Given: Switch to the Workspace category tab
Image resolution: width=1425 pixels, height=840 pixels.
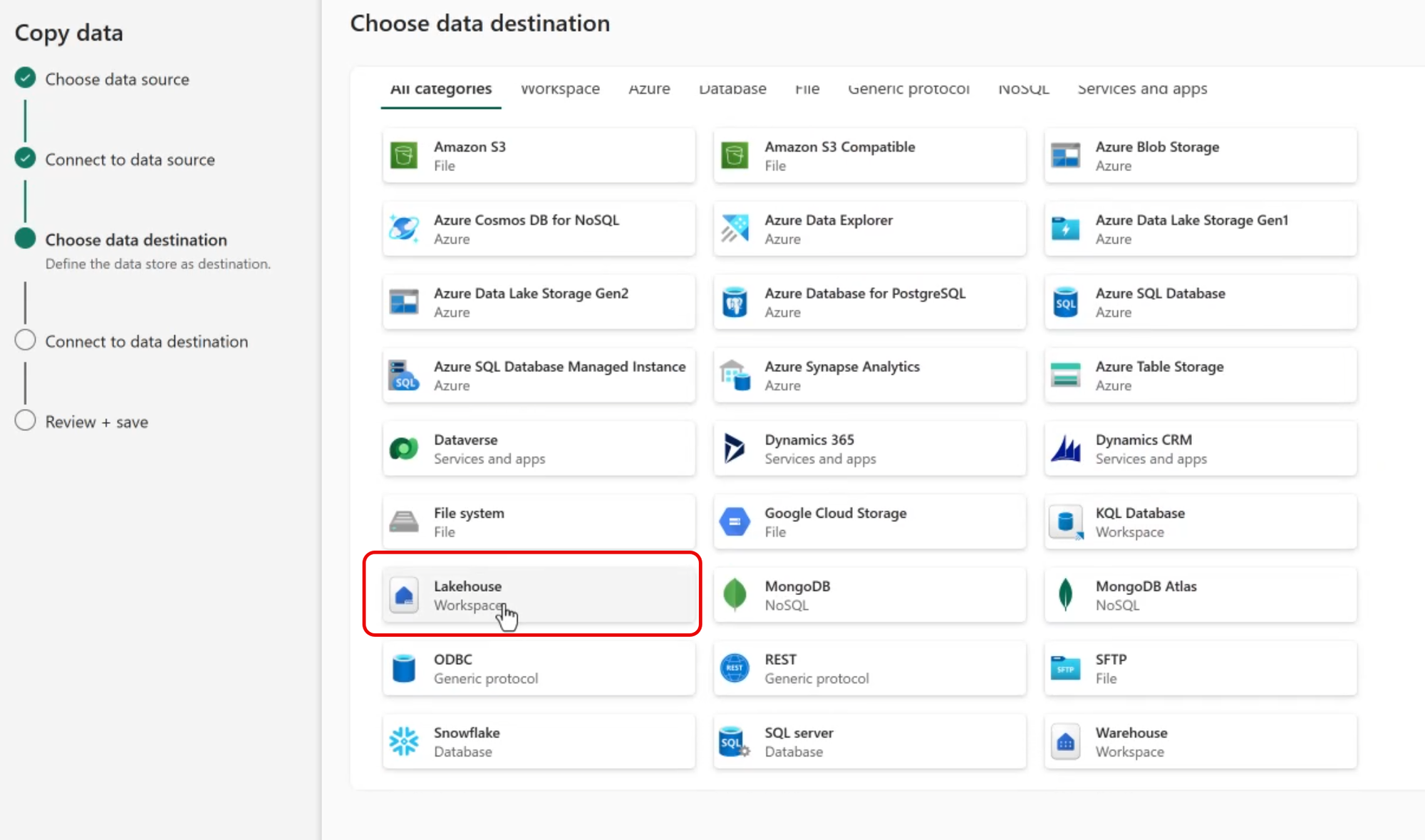Looking at the screenshot, I should 560,89.
